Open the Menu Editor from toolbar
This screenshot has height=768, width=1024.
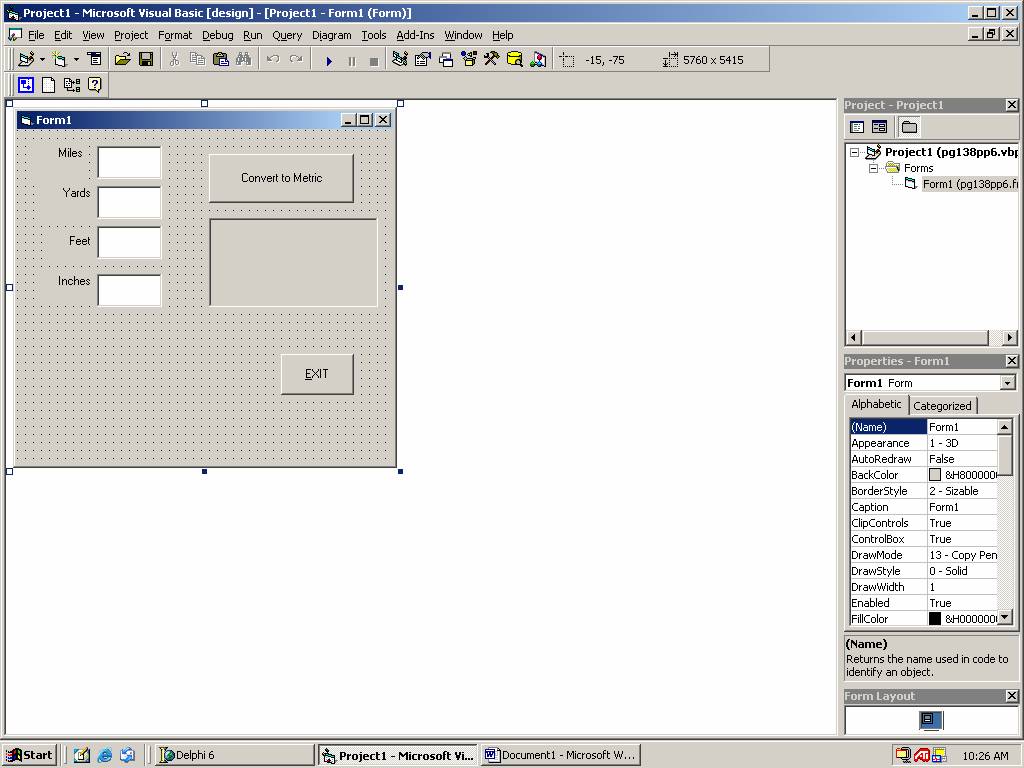click(94, 60)
